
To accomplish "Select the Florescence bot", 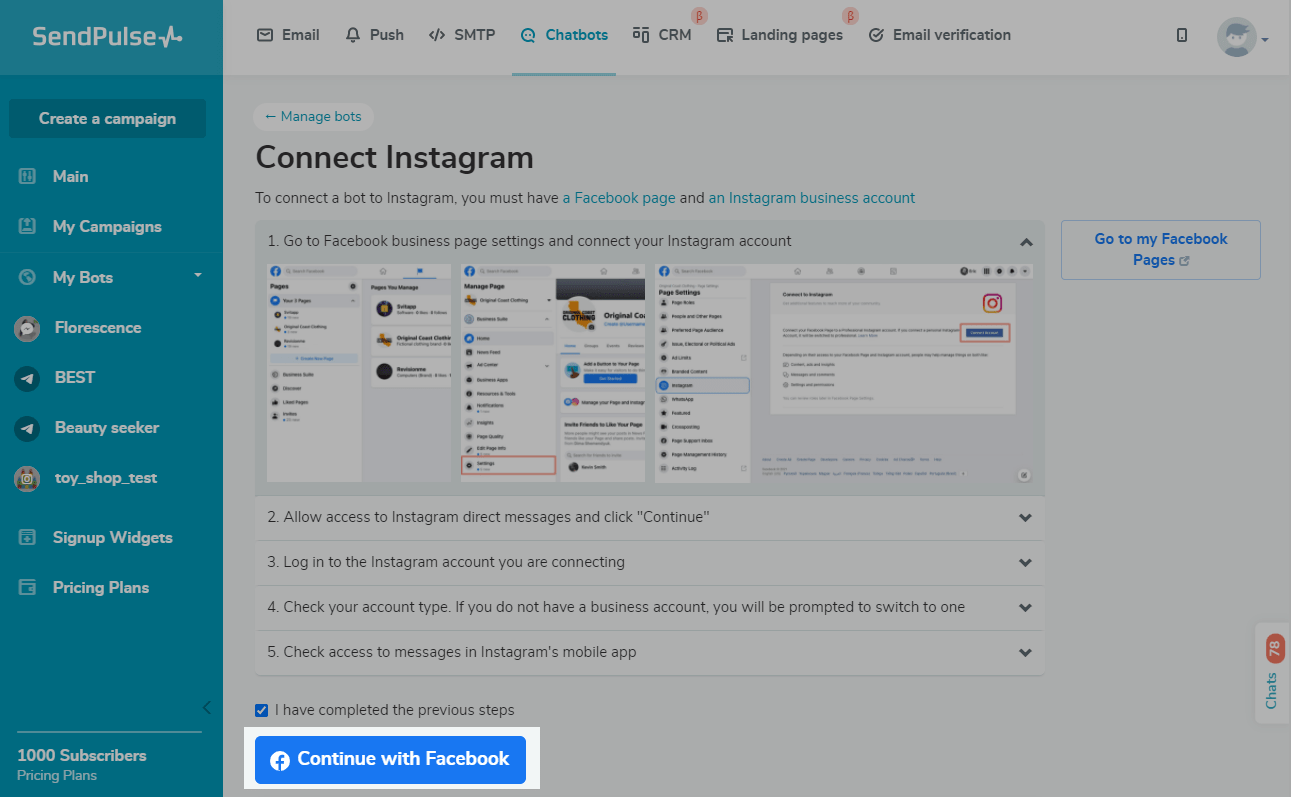I will pos(98,327).
